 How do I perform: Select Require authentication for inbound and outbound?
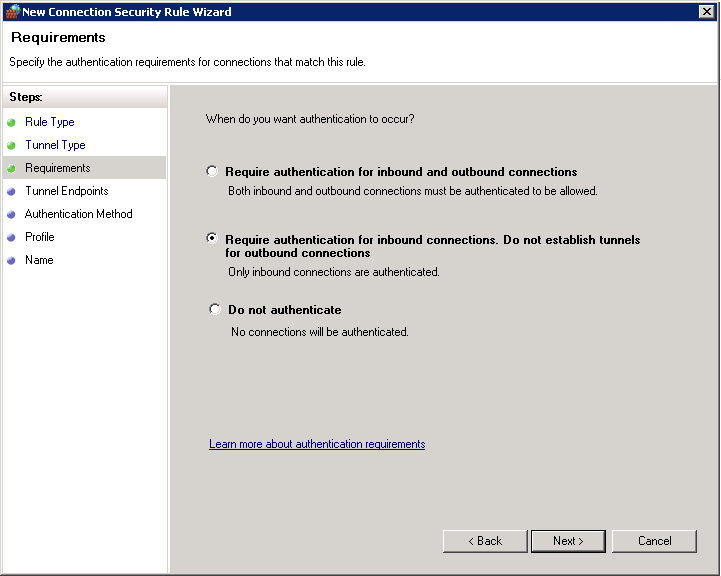pyautogui.click(x=212, y=171)
